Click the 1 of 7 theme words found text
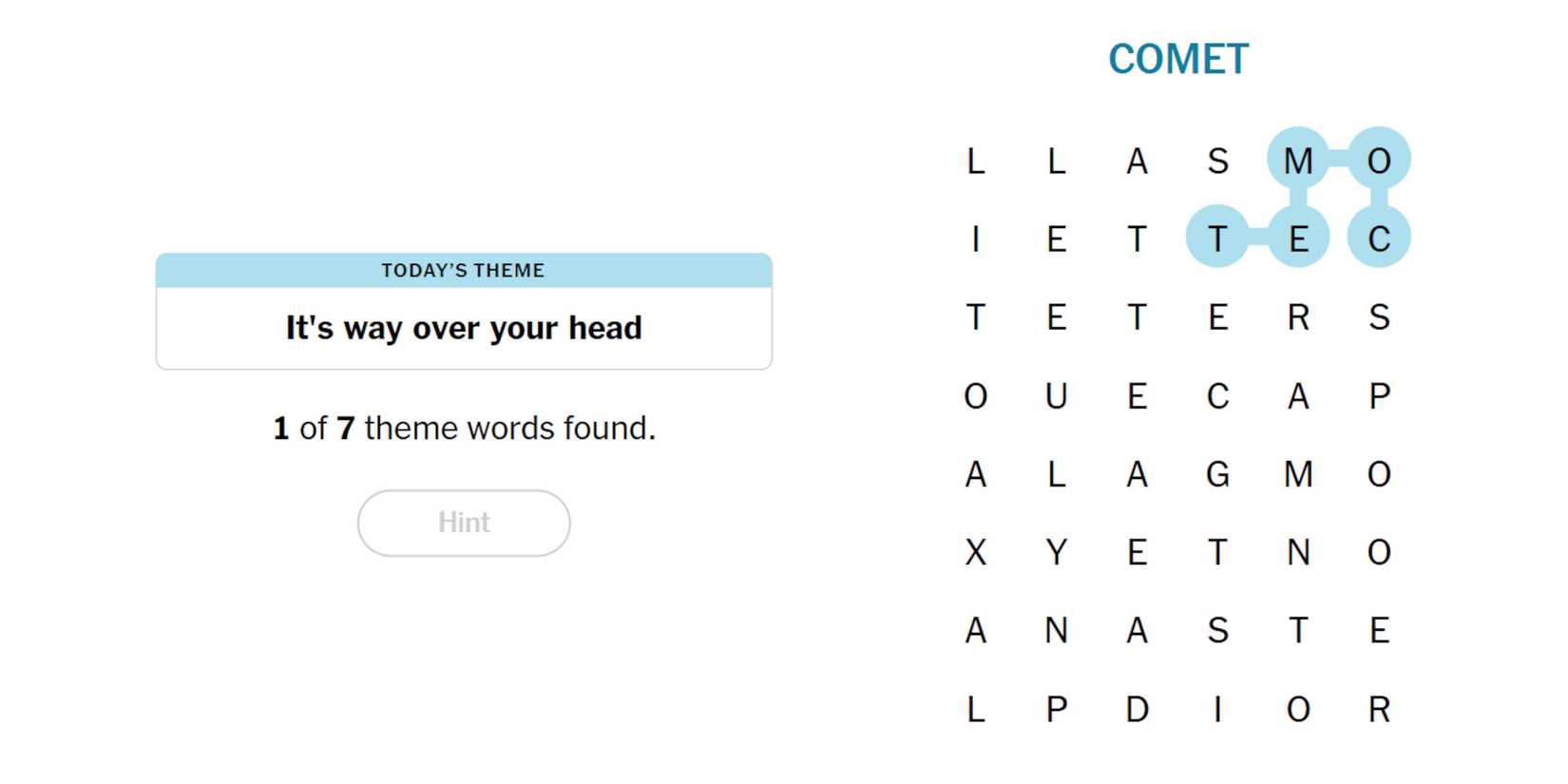 point(463,428)
